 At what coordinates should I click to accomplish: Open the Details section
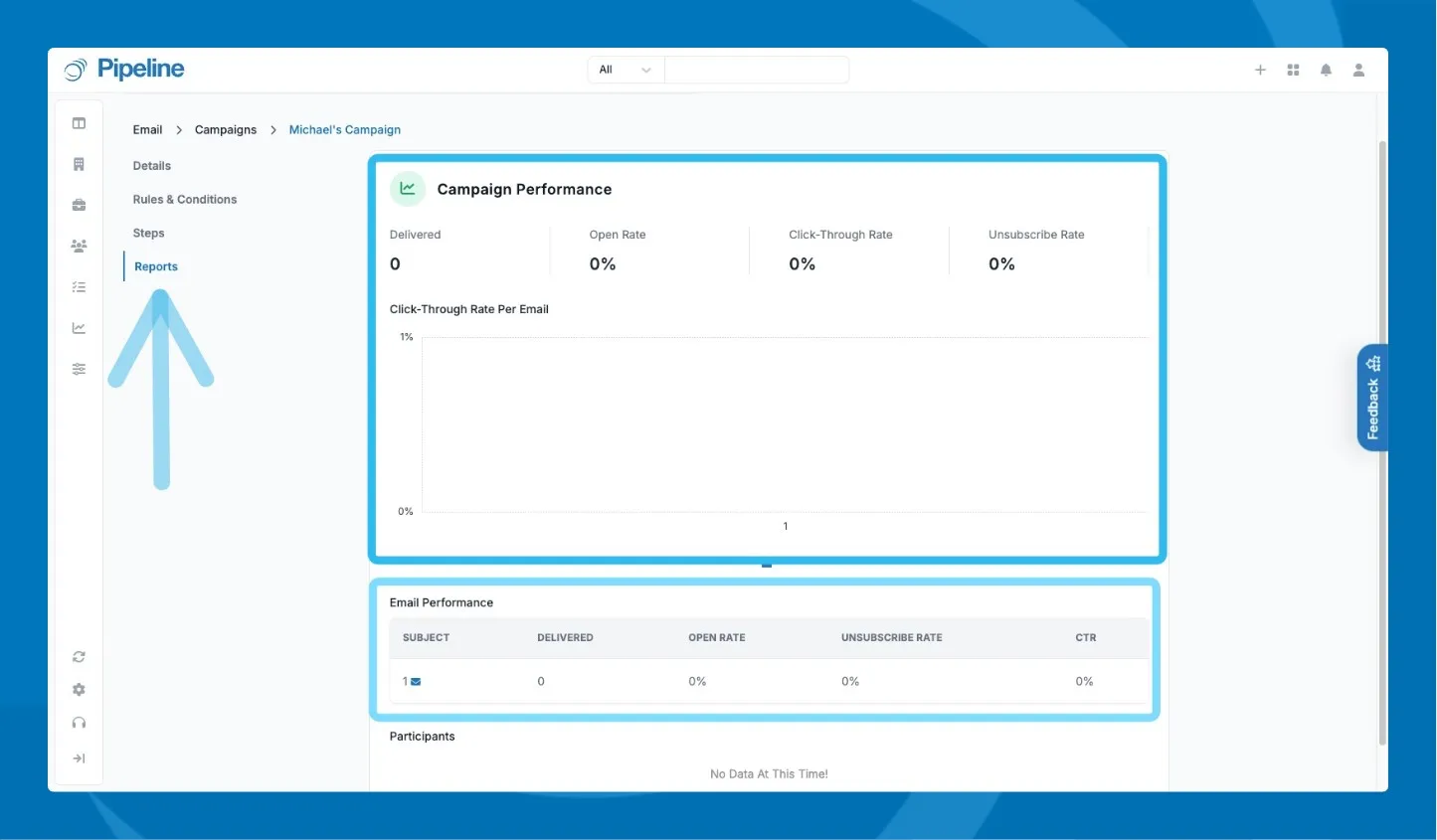click(x=152, y=166)
